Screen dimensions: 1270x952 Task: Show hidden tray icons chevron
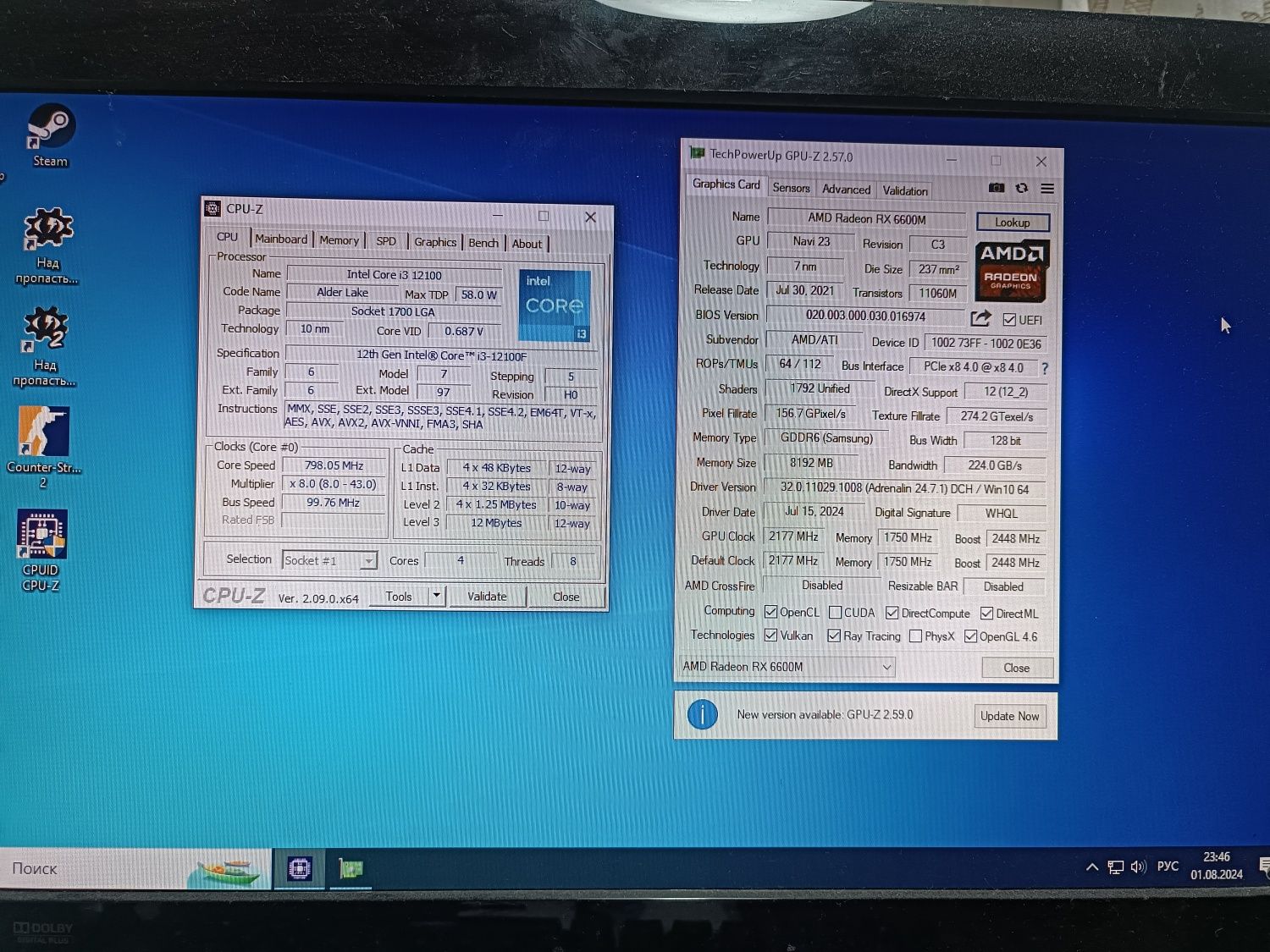[1092, 867]
